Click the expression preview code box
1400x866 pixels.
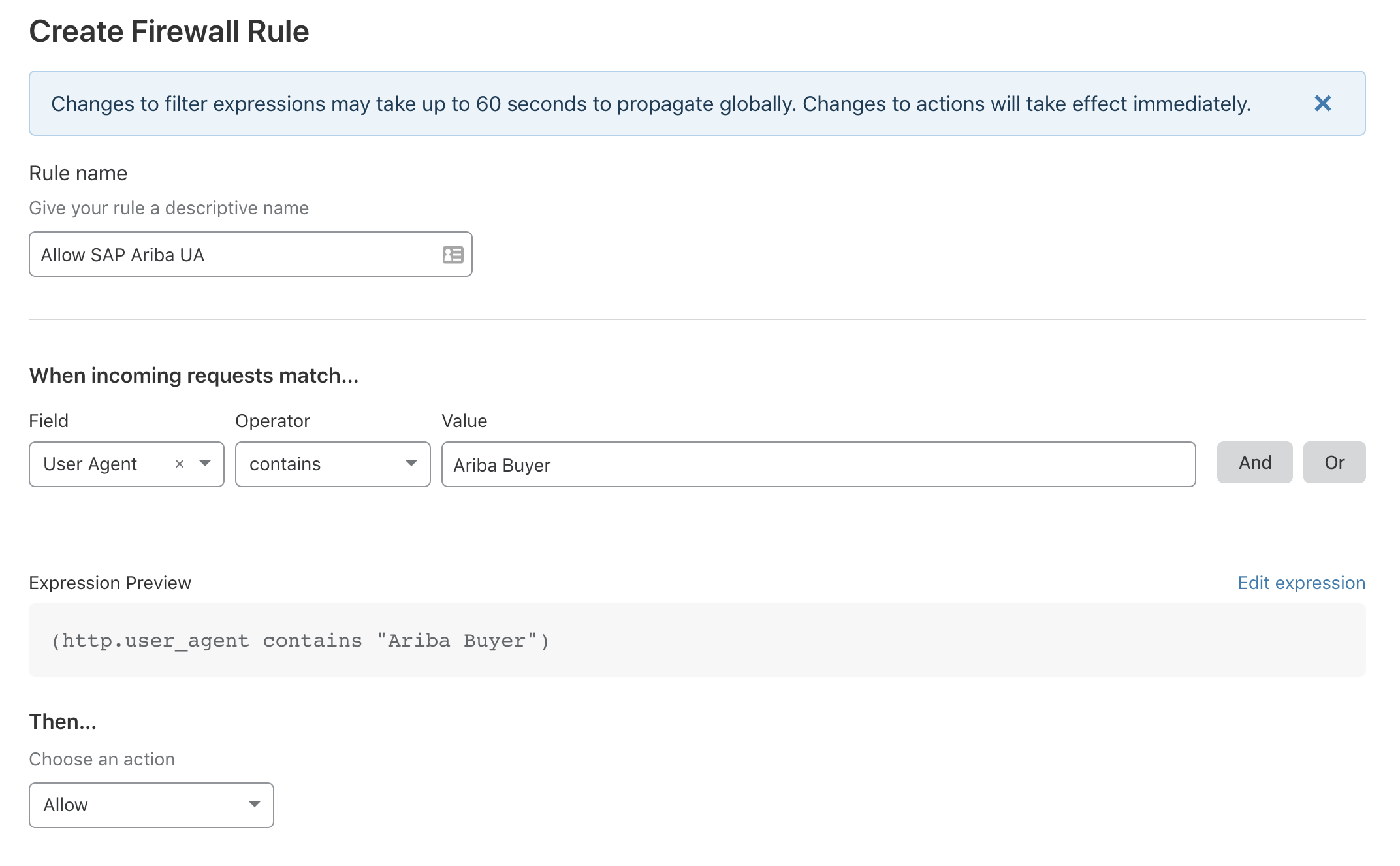[x=696, y=640]
